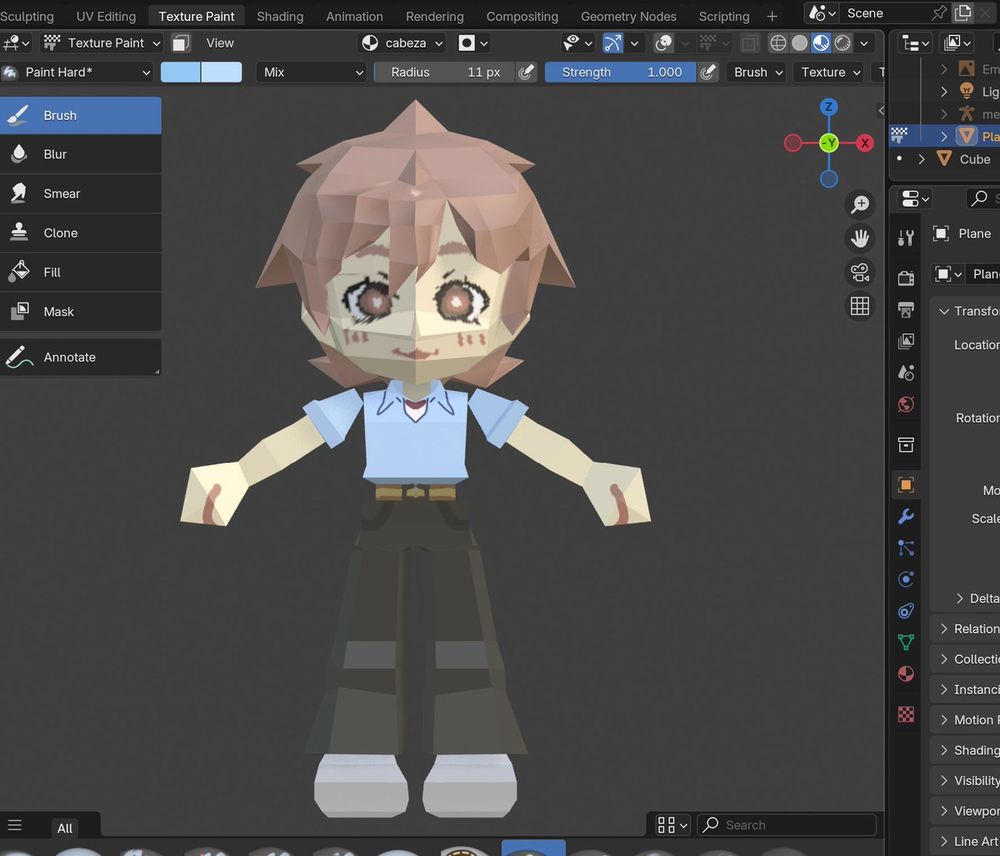Open the Texture settings popover
The image size is (1000, 856).
(830, 72)
